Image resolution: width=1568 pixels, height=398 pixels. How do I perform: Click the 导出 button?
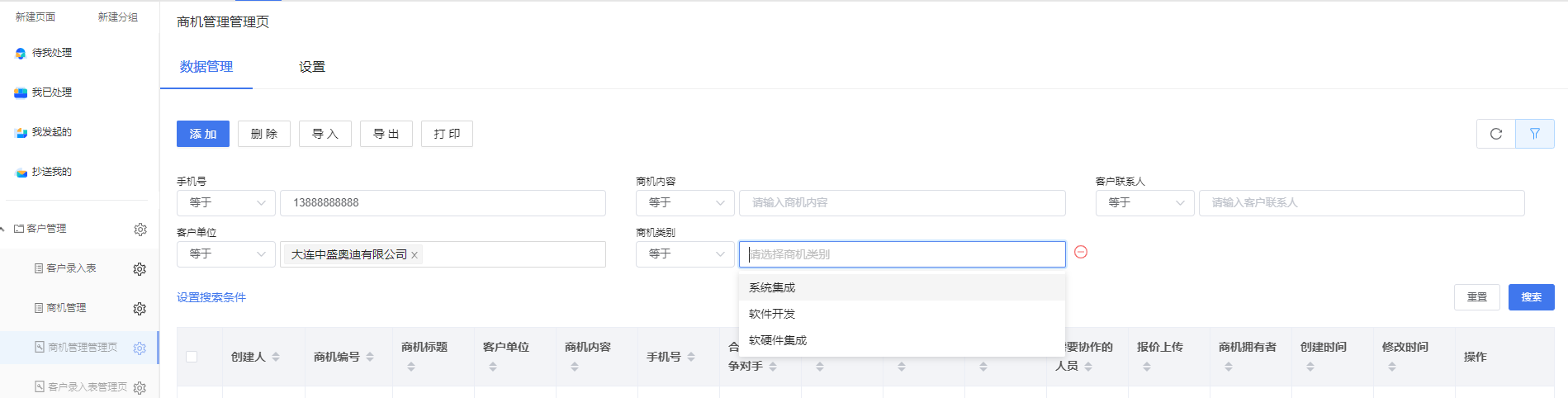pyautogui.click(x=386, y=134)
